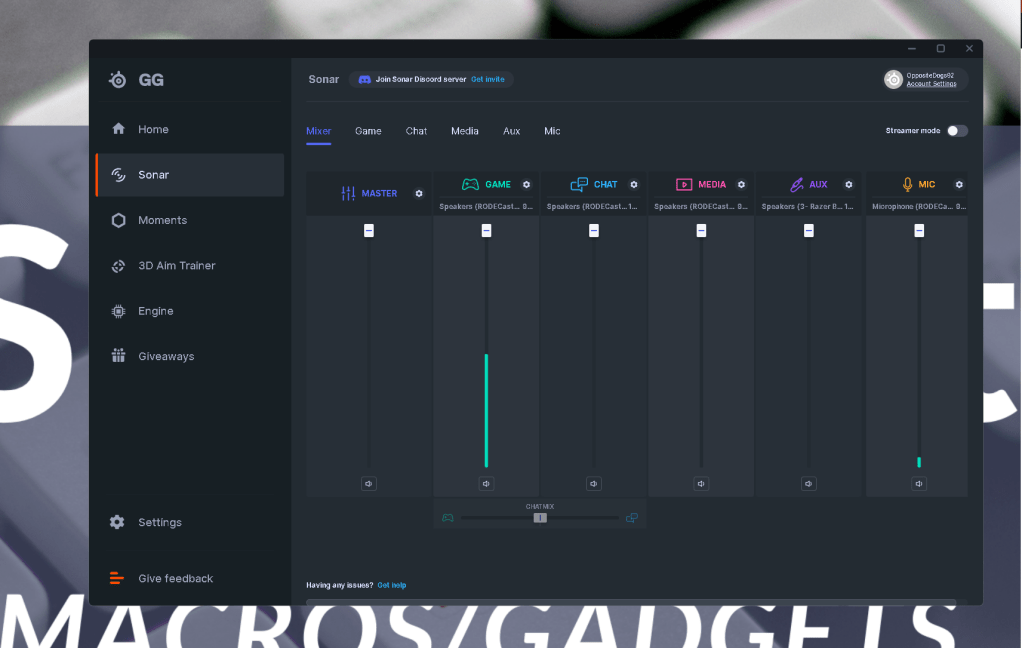Click the Media play channel icon
This screenshot has height=648, width=1022.
coord(684,184)
